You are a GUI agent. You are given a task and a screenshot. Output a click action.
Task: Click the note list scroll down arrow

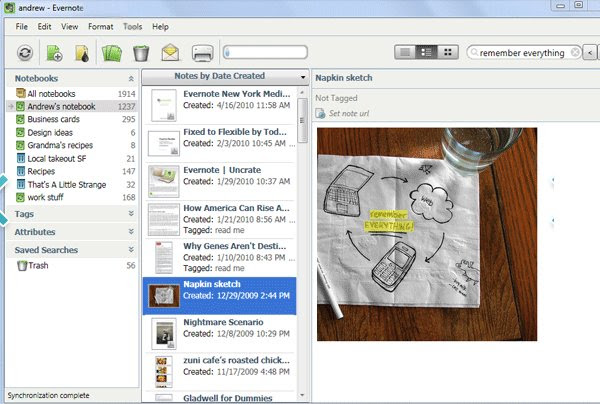[x=302, y=395]
